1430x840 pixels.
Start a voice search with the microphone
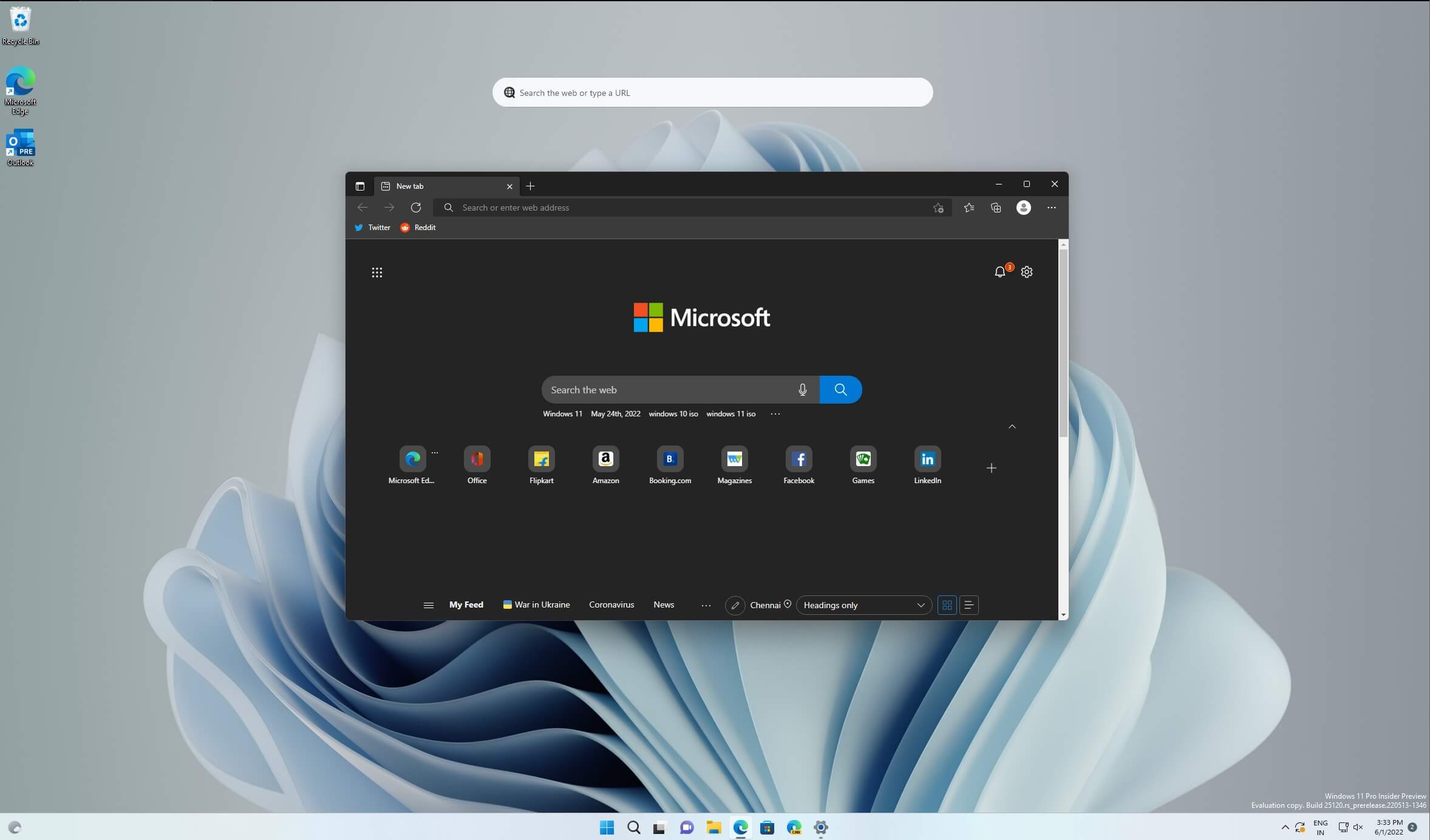pos(802,389)
